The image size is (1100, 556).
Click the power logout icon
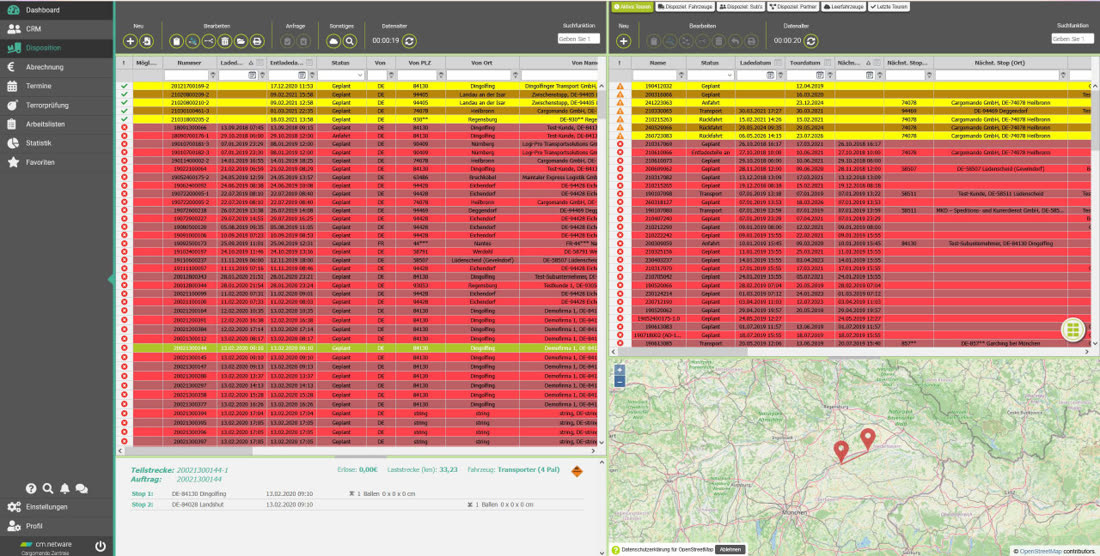point(100,545)
